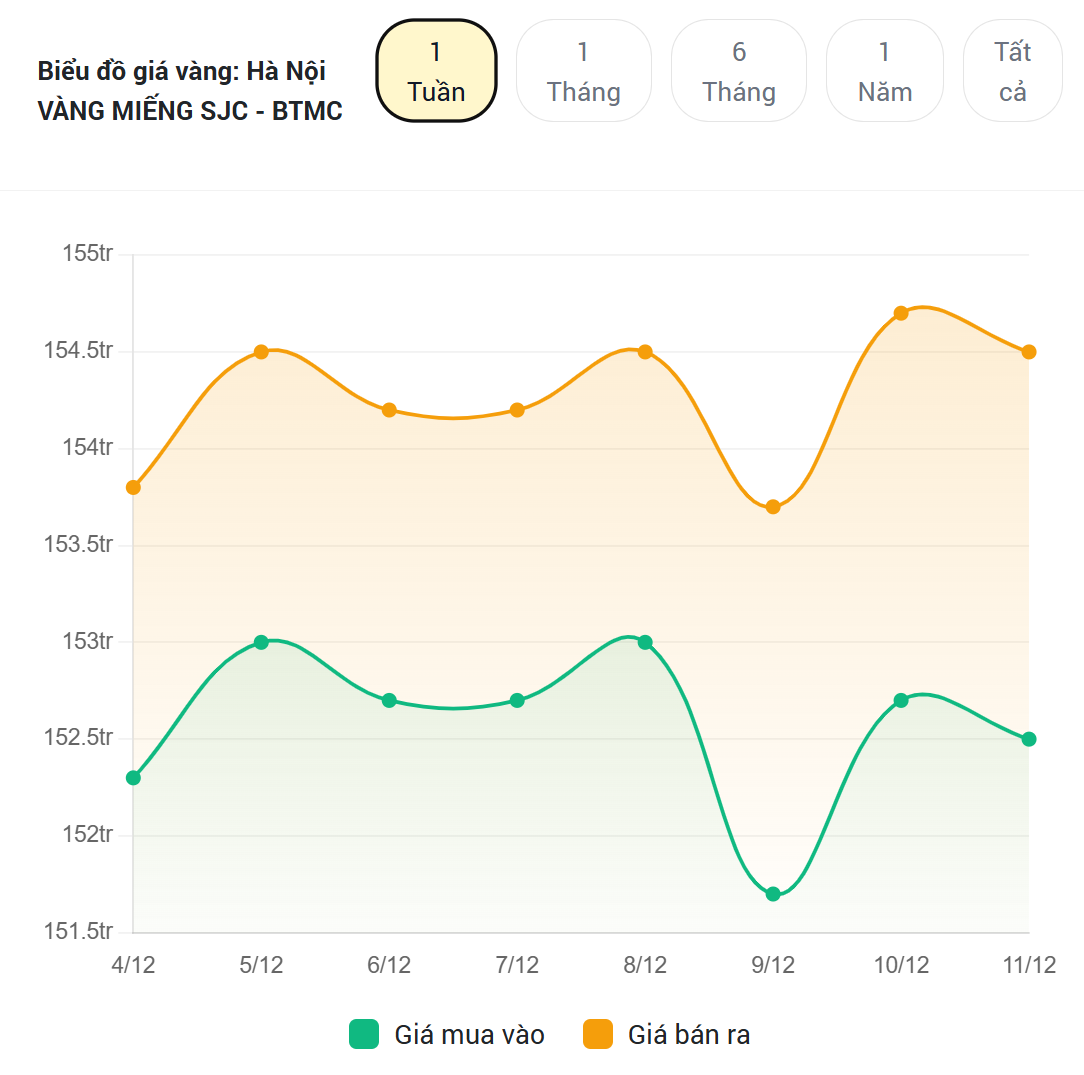This screenshot has height=1075, width=1084.
Task: Pick the green buy point on 6/12
Action: [389, 700]
